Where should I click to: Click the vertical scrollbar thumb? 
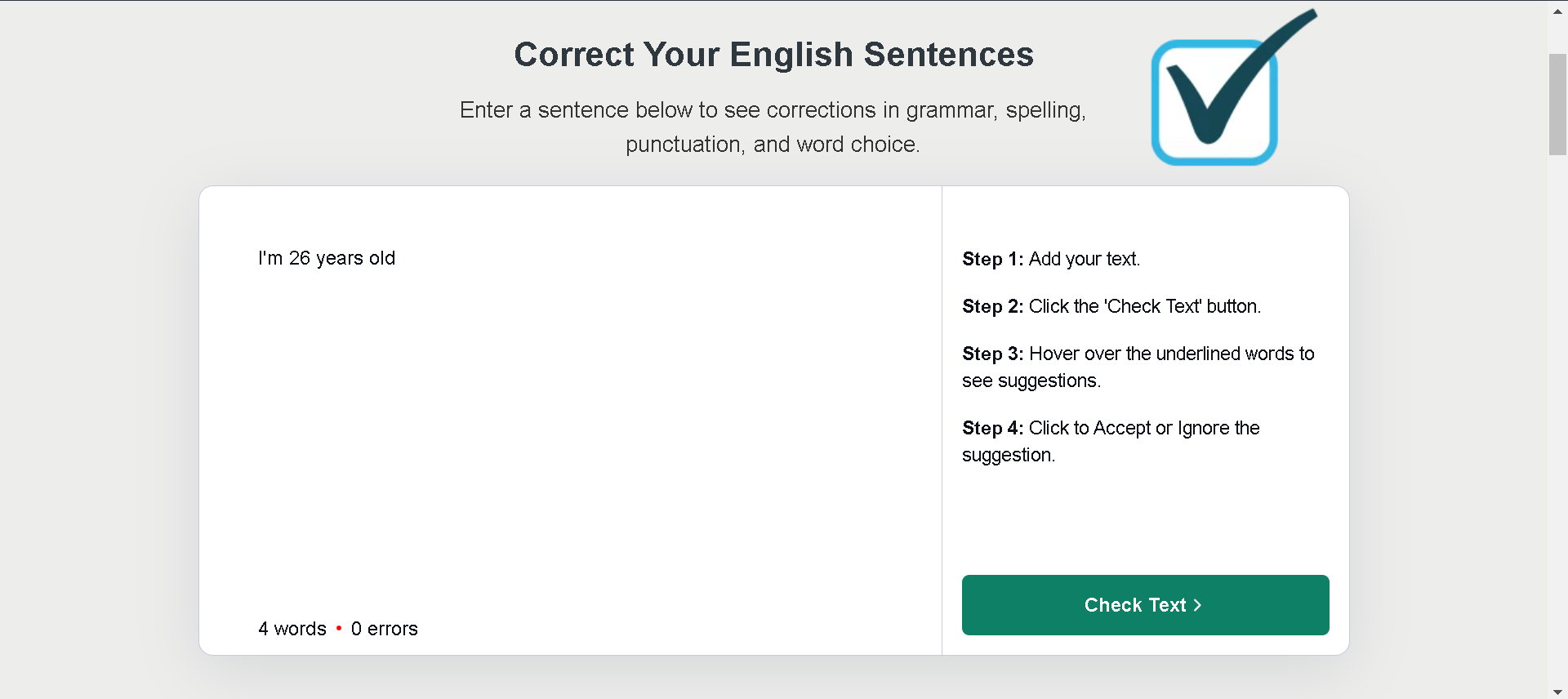[1557, 104]
